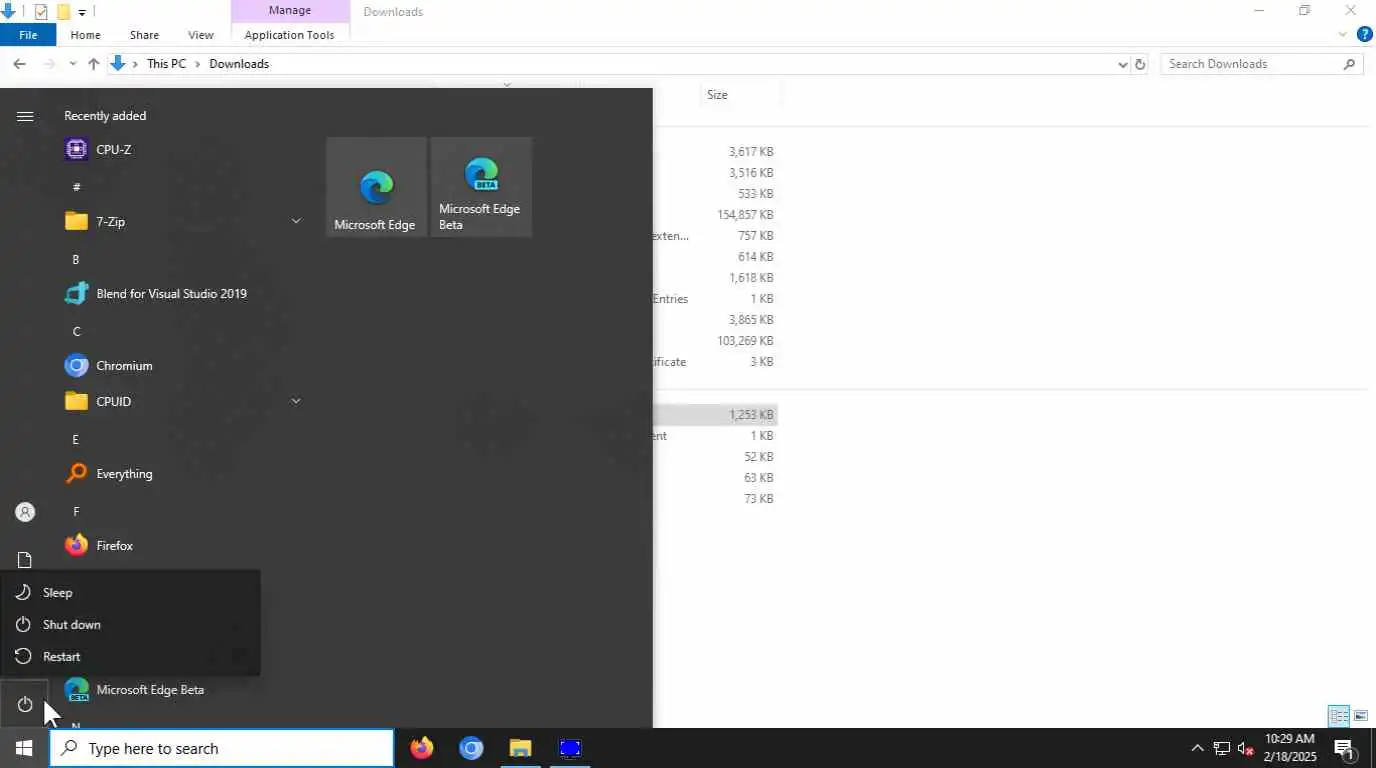Choose Restart from power menu
Image resolution: width=1376 pixels, height=768 pixels.
130,657
